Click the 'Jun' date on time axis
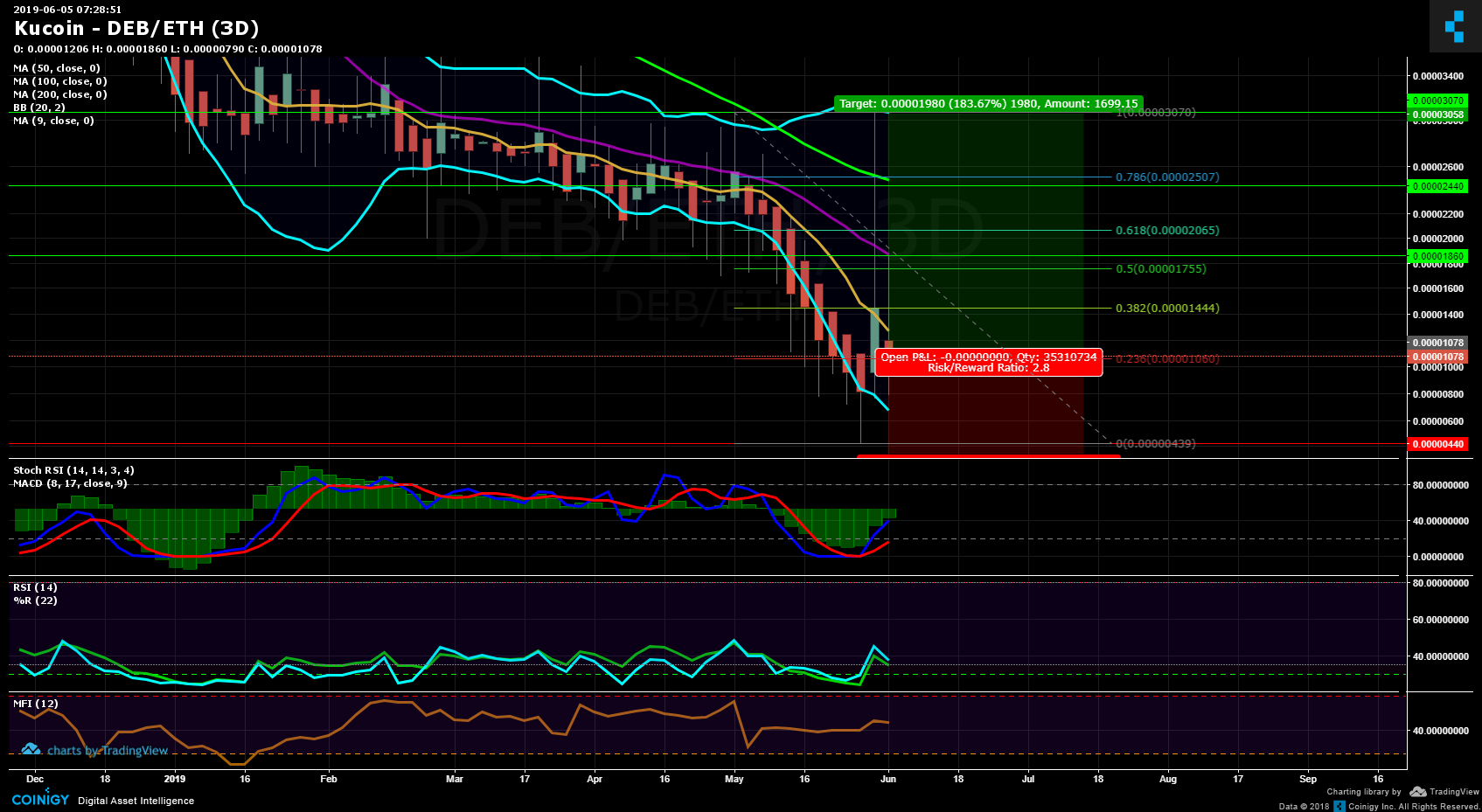Viewport: 1482px width, 812px height. [888, 779]
